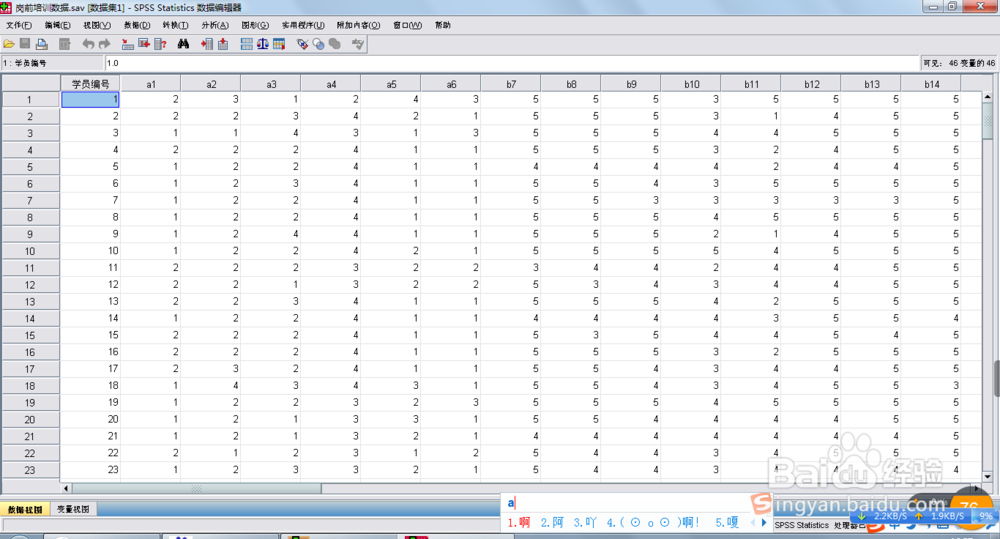Click the Show All Variables icon

pyautogui.click(x=335, y=44)
